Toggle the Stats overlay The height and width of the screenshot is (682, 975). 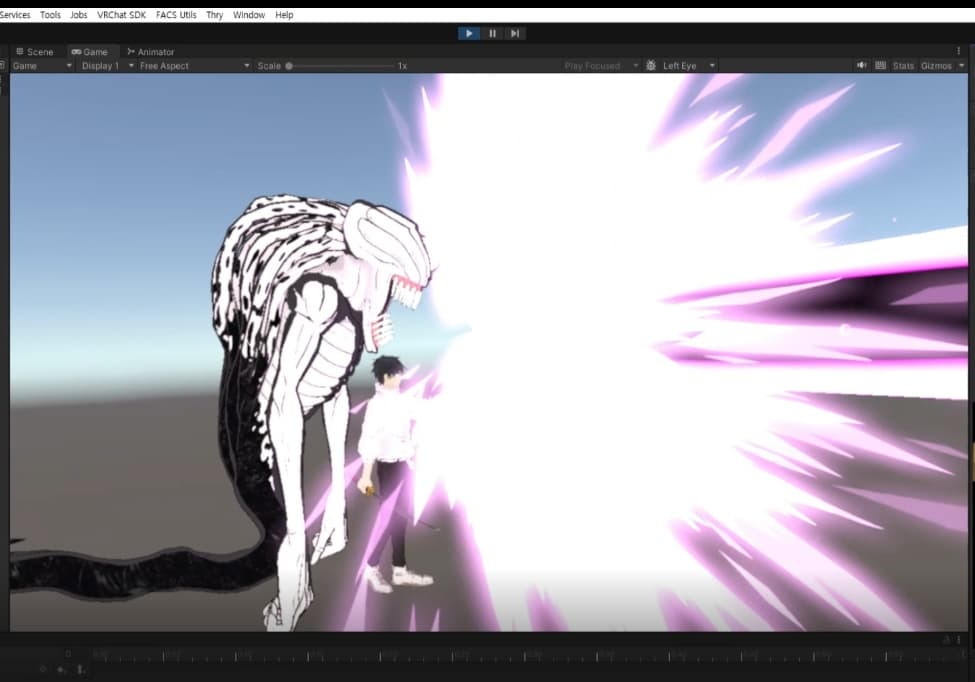(903, 66)
